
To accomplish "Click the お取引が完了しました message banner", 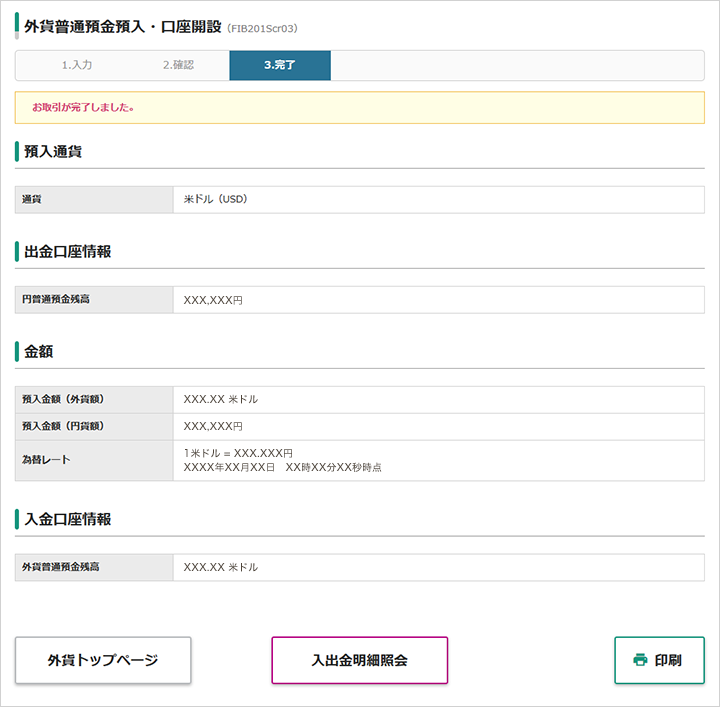I will (360, 107).
